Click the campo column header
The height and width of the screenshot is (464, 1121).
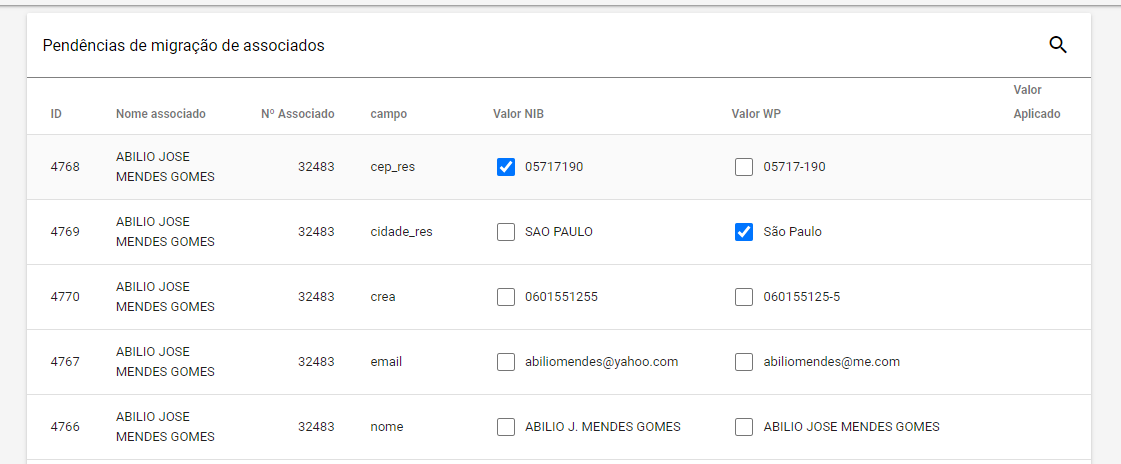click(389, 114)
